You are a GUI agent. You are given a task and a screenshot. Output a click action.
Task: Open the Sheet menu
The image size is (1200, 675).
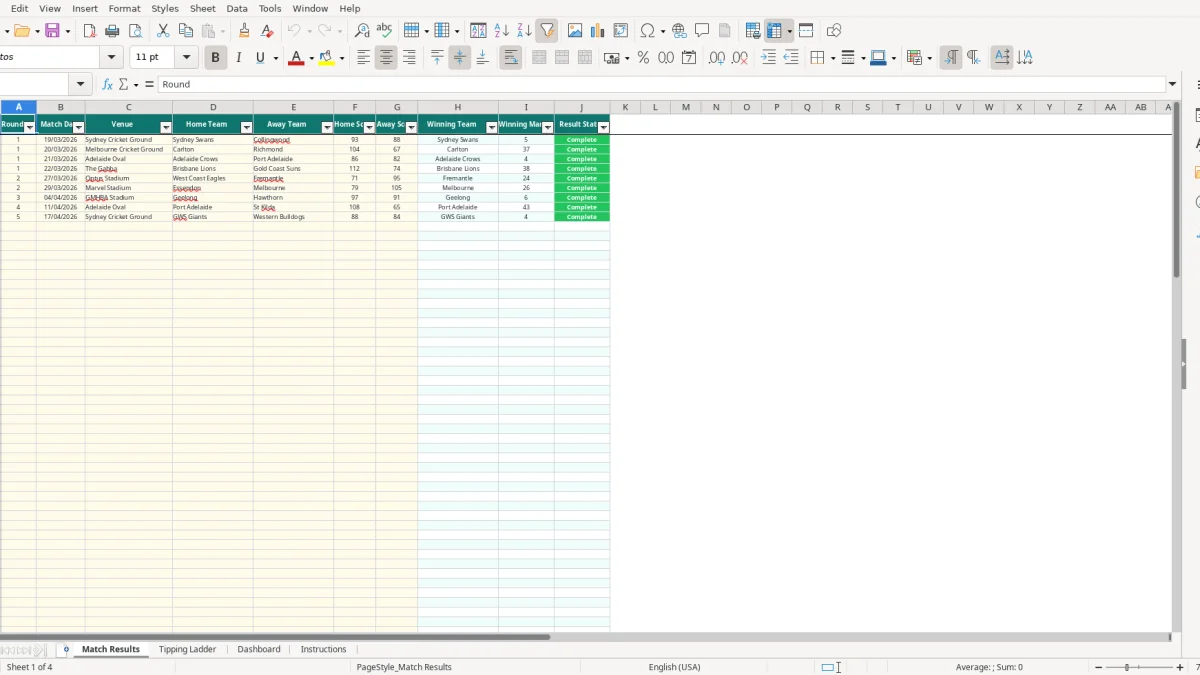click(x=202, y=8)
